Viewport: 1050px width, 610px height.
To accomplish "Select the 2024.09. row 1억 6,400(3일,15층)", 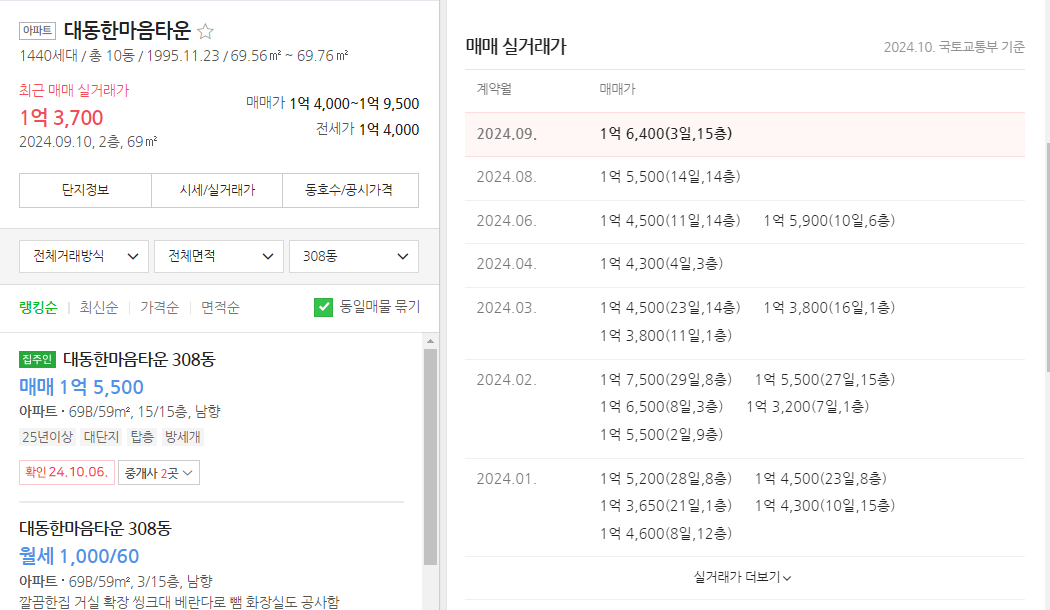I will pos(745,134).
